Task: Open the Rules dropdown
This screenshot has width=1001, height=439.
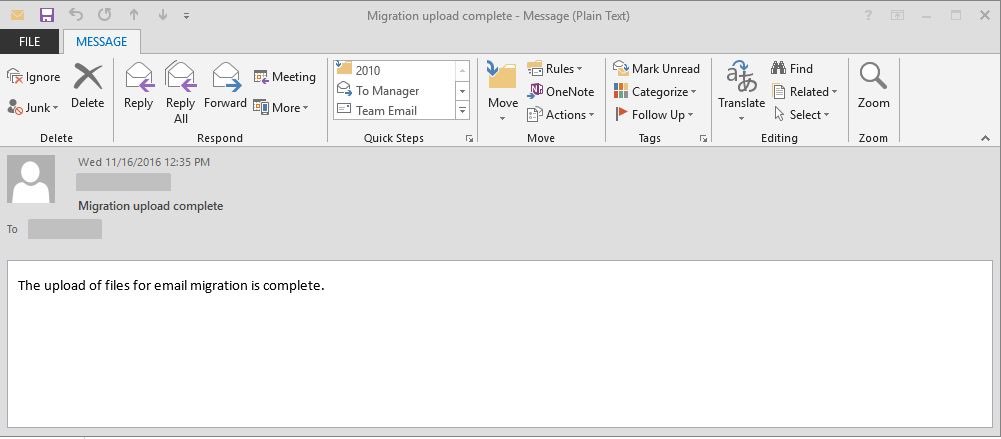Action: click(554, 69)
